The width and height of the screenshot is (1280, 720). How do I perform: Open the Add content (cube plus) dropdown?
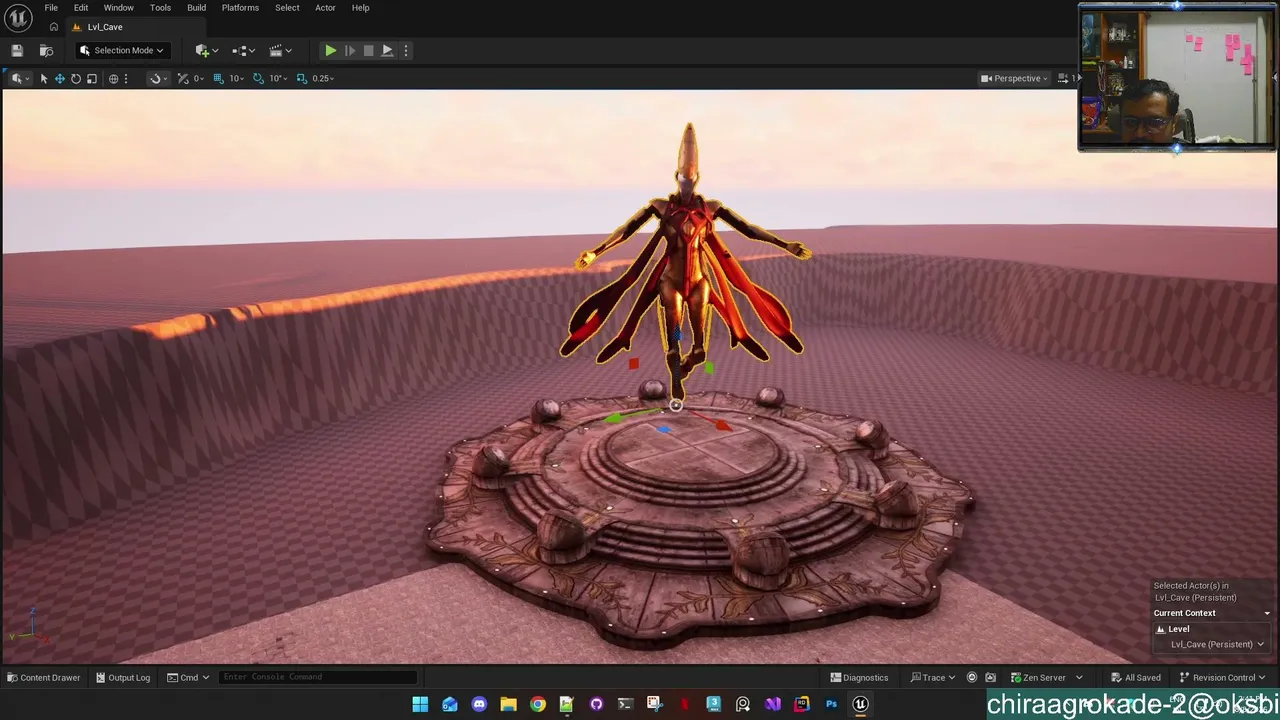207,50
